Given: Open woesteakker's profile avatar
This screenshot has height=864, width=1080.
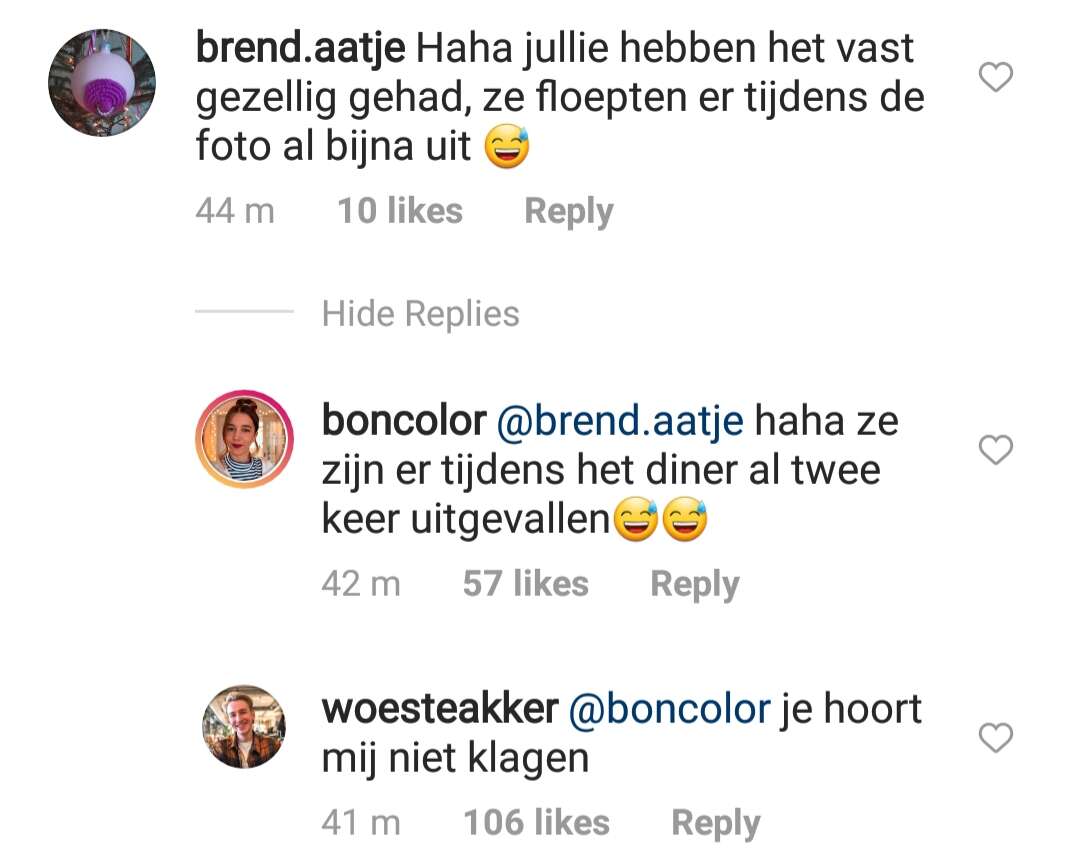Looking at the screenshot, I should coord(244,727).
